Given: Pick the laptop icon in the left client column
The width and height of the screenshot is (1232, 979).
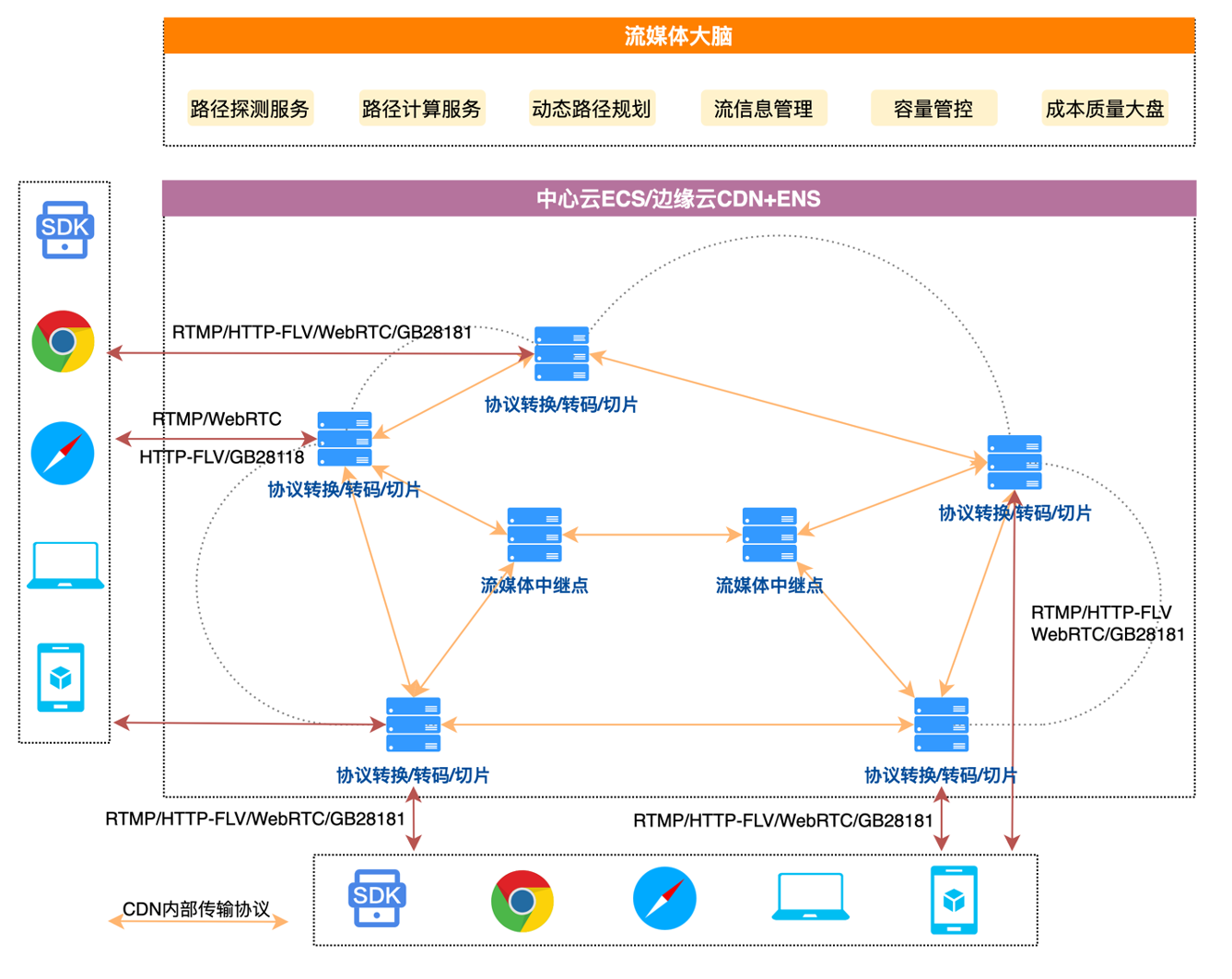Looking at the screenshot, I should tap(65, 565).
